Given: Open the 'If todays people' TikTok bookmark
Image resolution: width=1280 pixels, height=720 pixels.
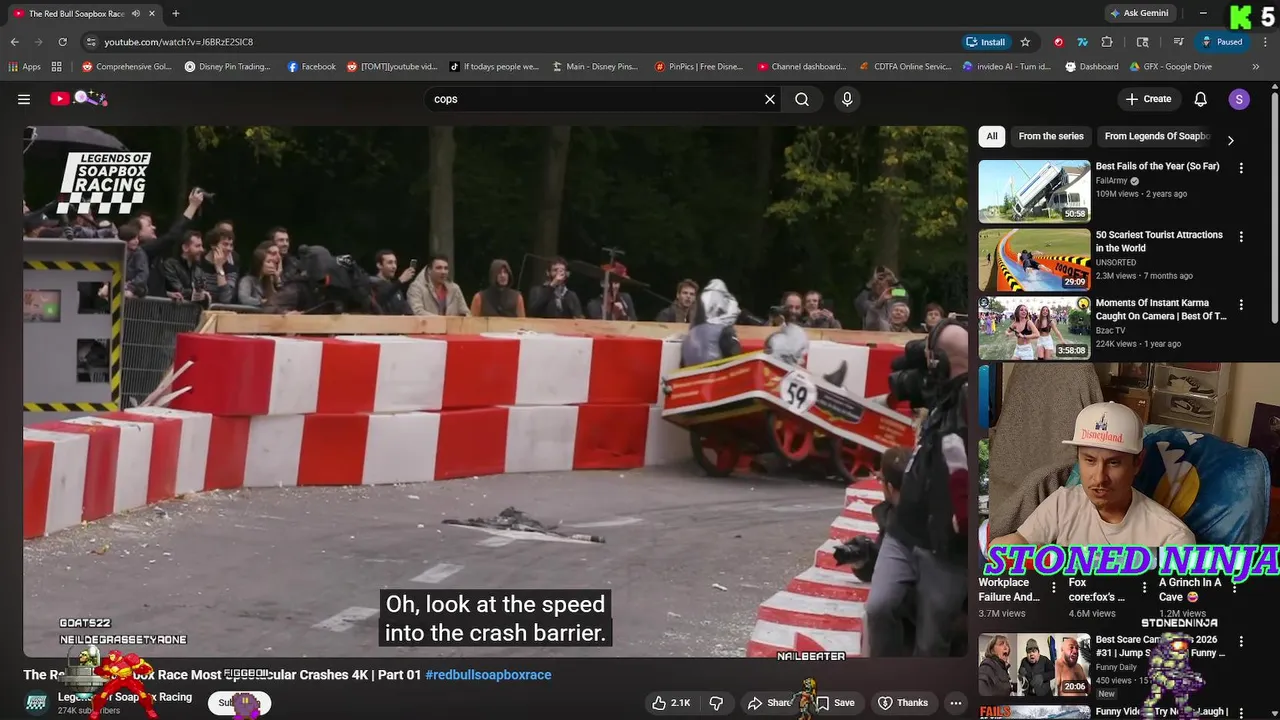Looking at the screenshot, I should pyautogui.click(x=494, y=67).
